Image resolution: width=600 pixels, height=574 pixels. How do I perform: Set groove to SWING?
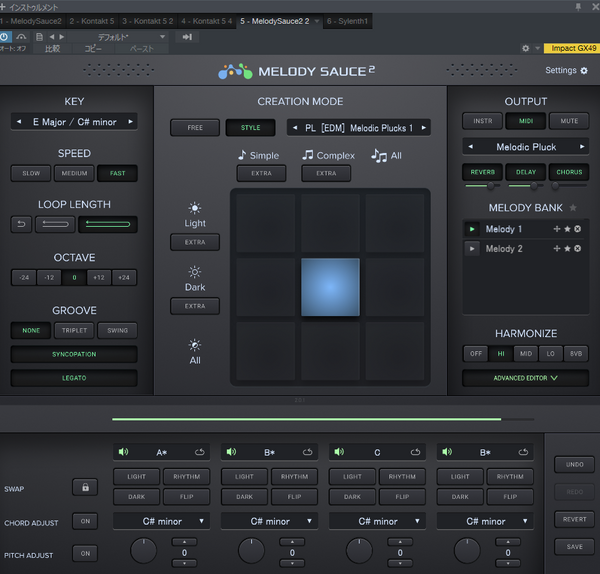[117, 330]
